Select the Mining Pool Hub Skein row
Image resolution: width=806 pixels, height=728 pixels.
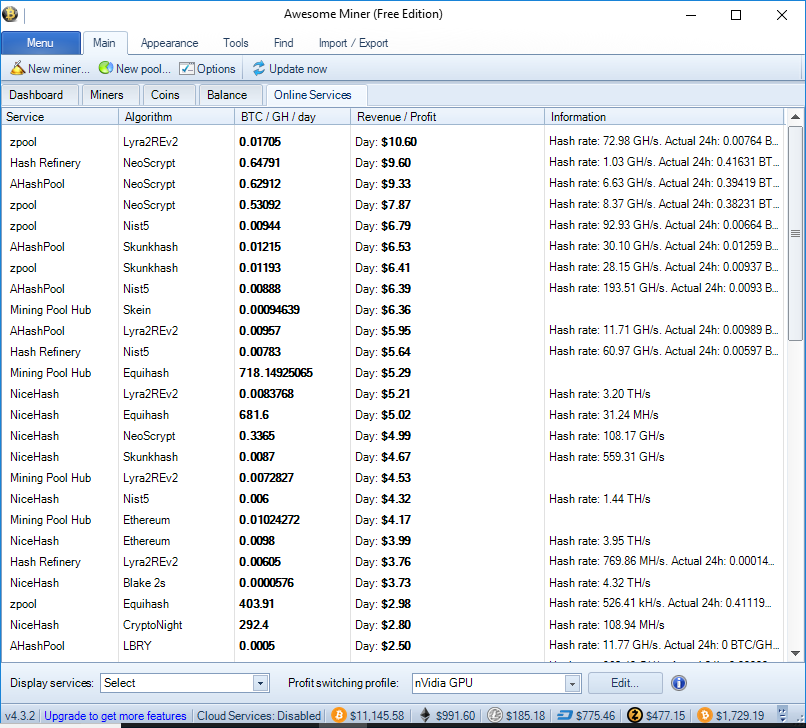pos(394,310)
